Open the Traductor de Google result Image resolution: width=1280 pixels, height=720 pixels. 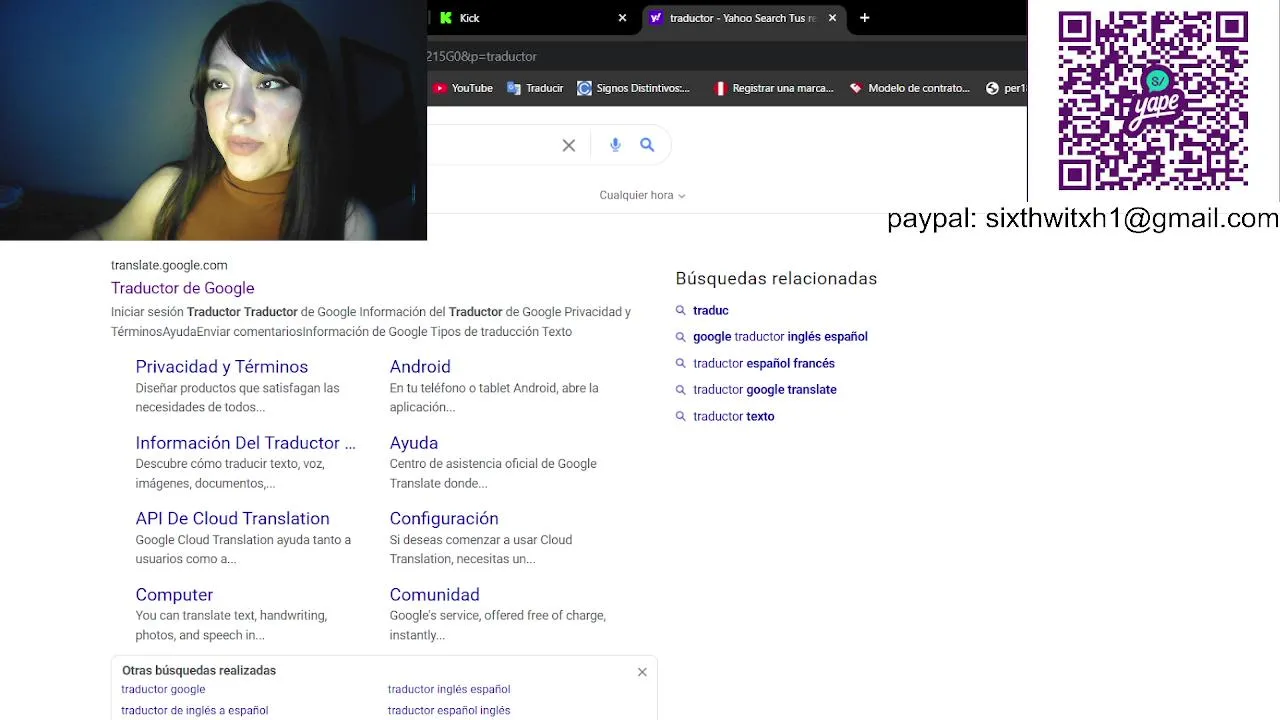(x=182, y=288)
